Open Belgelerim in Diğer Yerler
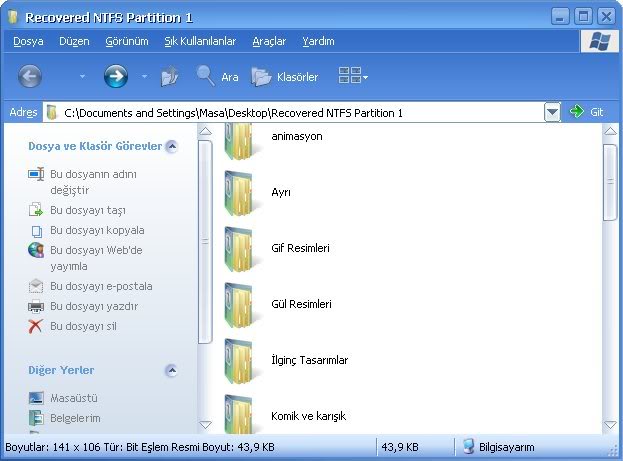623x461 pixels. 75,418
